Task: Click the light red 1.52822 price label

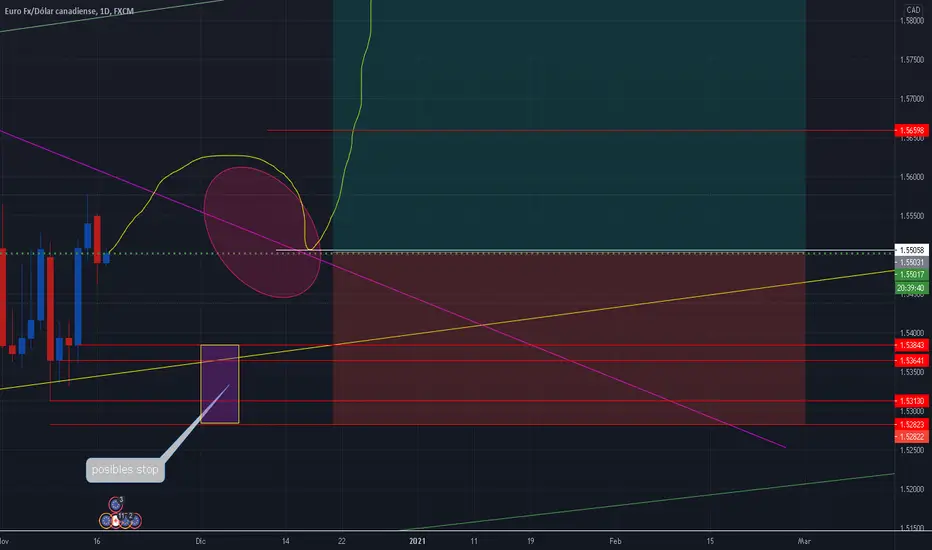Action: (x=911, y=436)
